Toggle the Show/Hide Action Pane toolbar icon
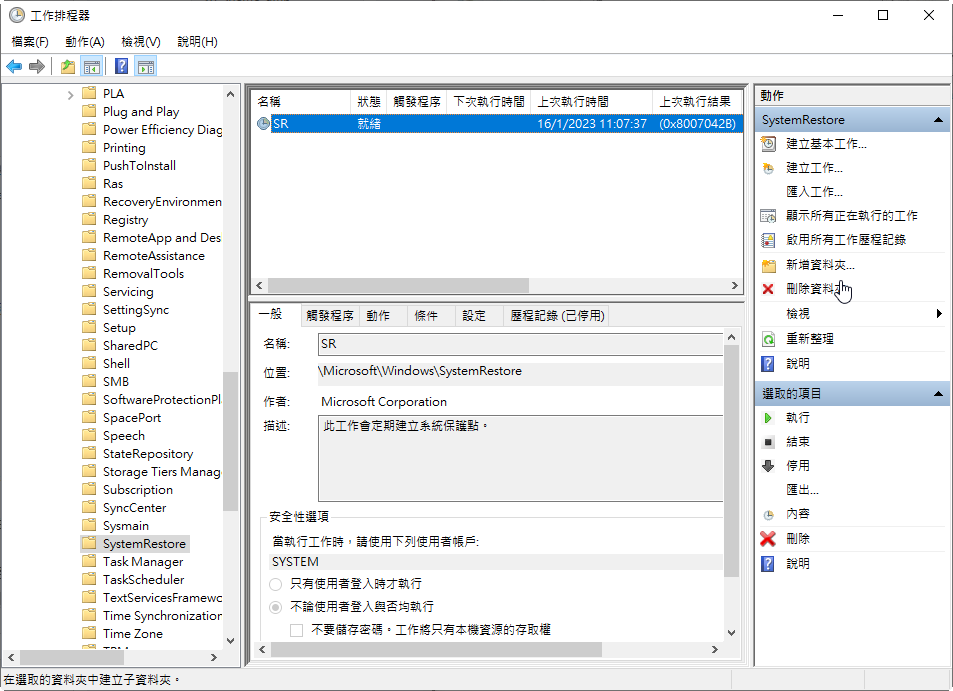The image size is (953, 691). point(146,66)
